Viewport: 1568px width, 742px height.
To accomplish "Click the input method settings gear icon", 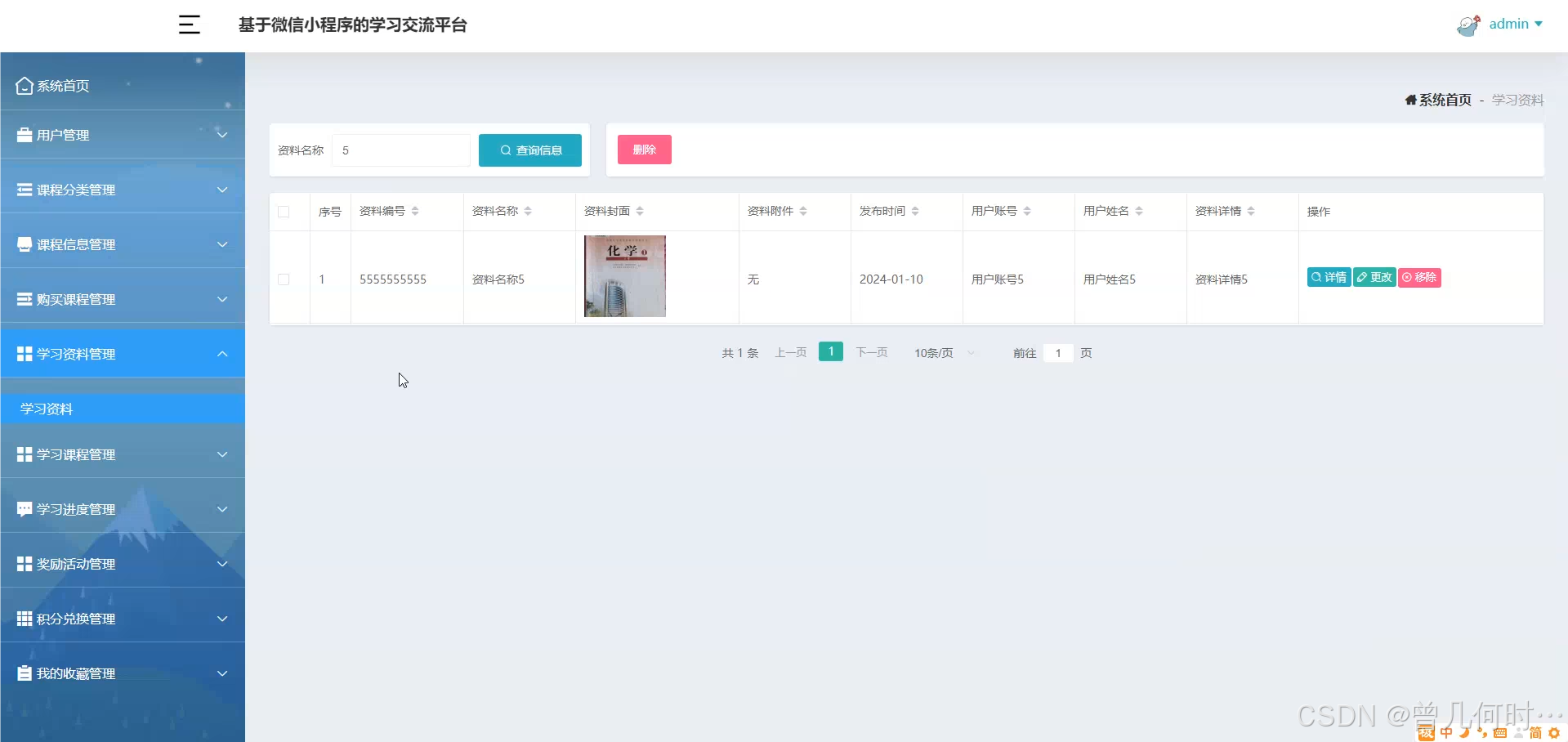I will pos(1554,733).
